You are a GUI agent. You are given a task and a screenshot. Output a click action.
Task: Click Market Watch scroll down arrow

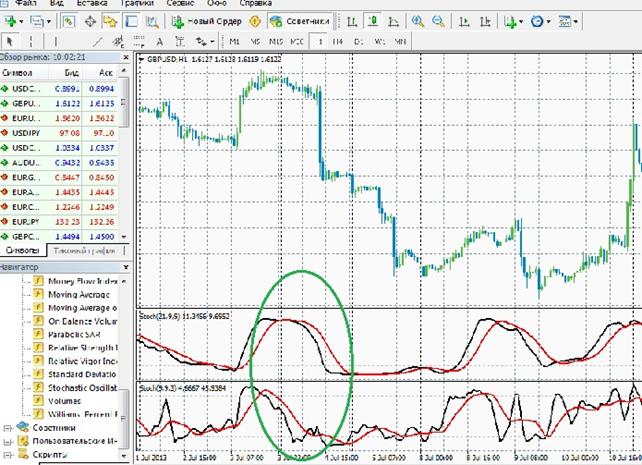[124, 237]
